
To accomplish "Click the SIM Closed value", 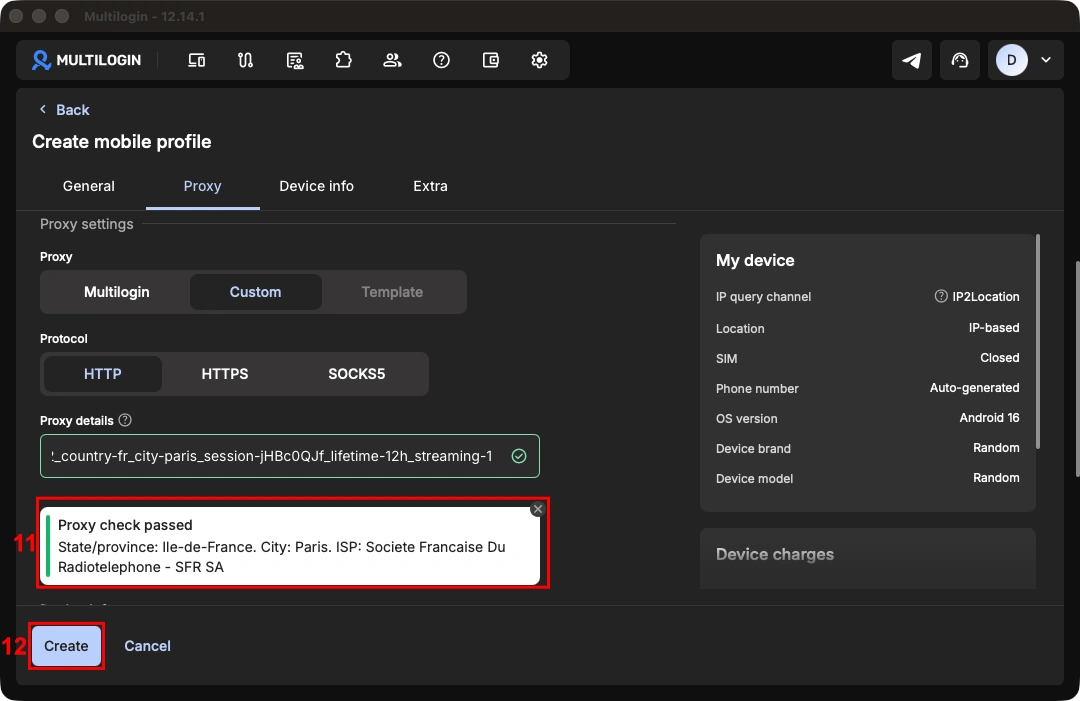I will point(999,358).
